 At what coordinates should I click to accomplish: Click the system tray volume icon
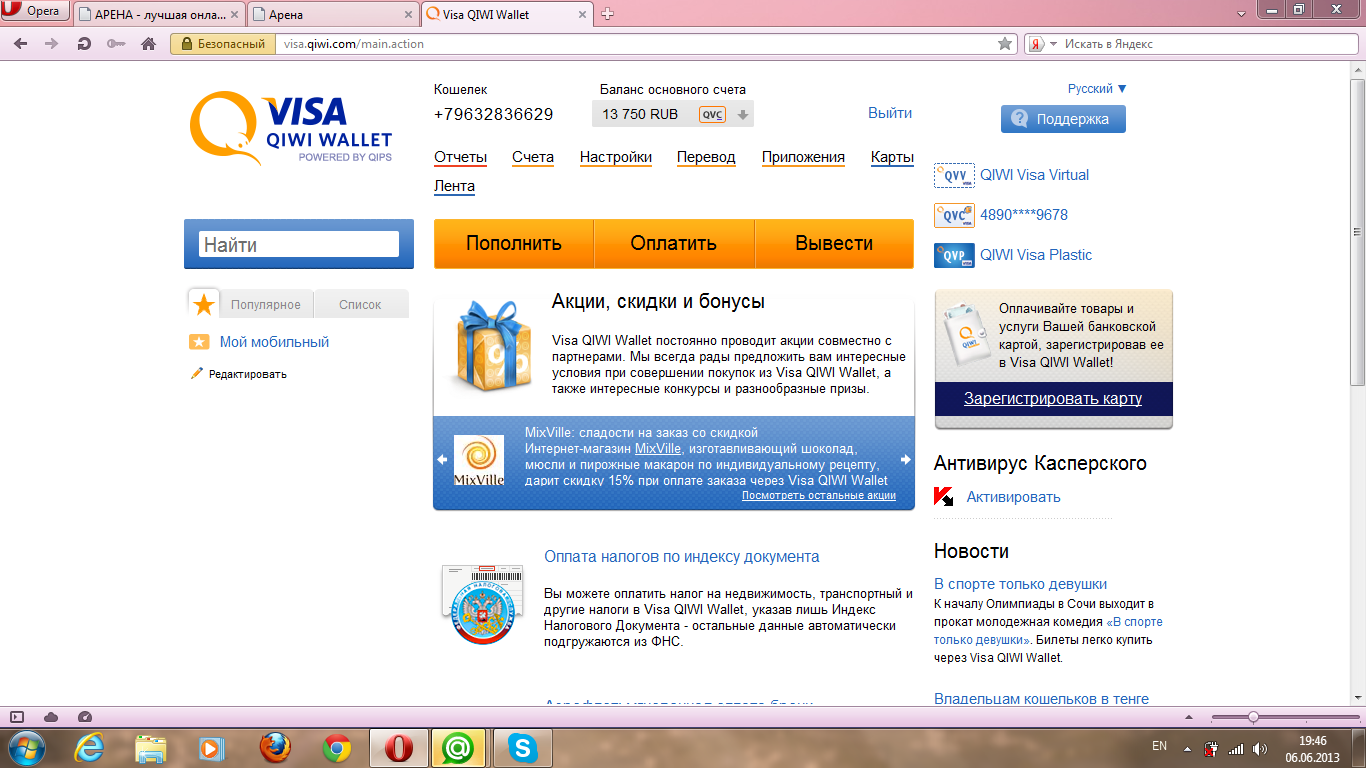(1259, 748)
